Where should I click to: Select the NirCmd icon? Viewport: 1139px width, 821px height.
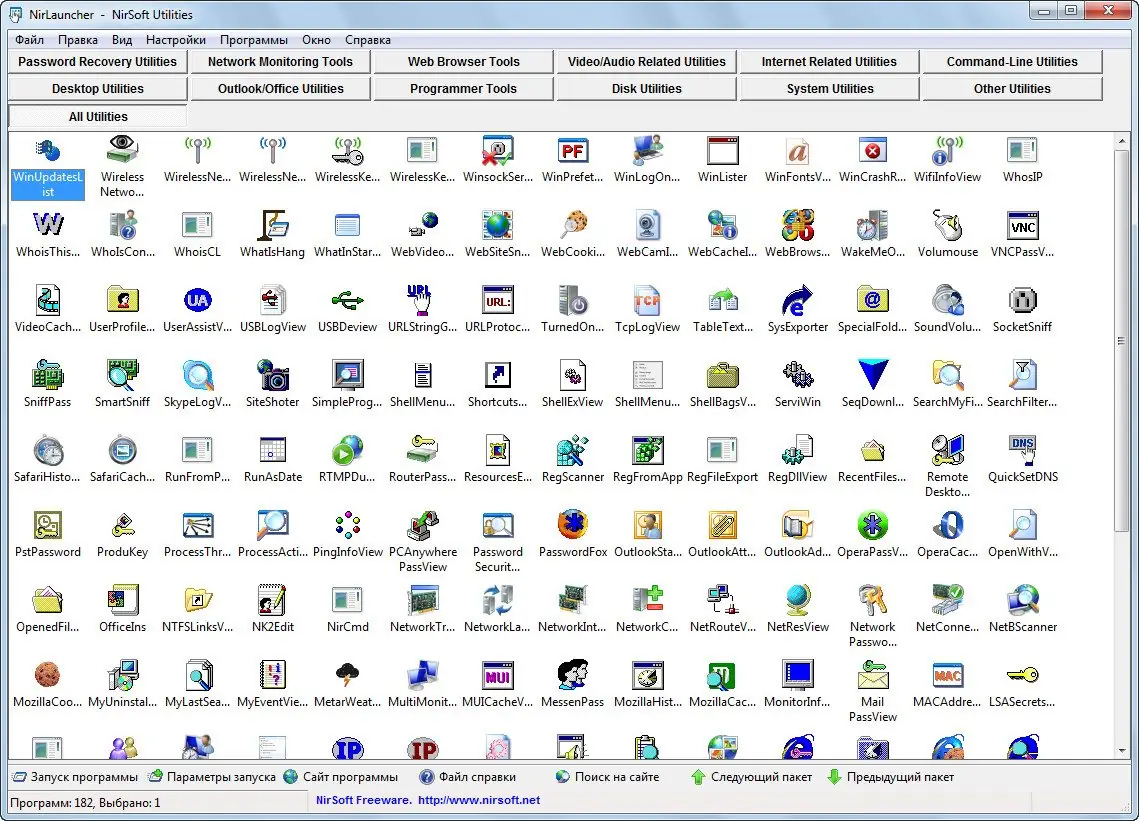(x=347, y=600)
